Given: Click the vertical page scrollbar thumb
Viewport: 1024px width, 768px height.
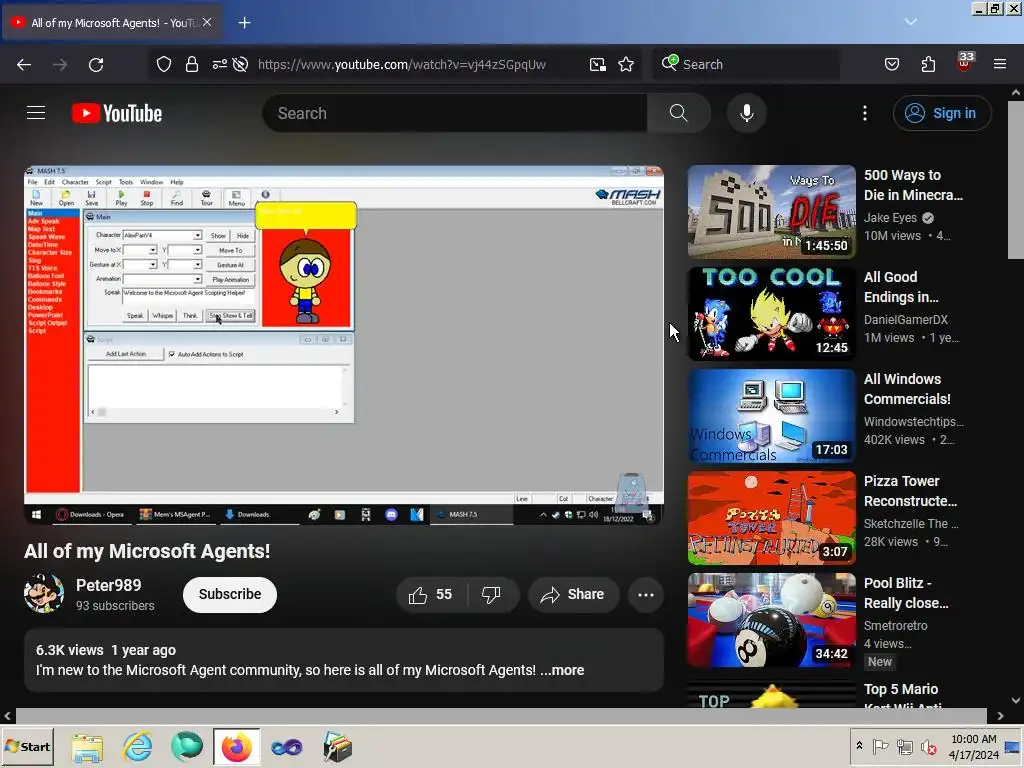Looking at the screenshot, I should (1016, 180).
